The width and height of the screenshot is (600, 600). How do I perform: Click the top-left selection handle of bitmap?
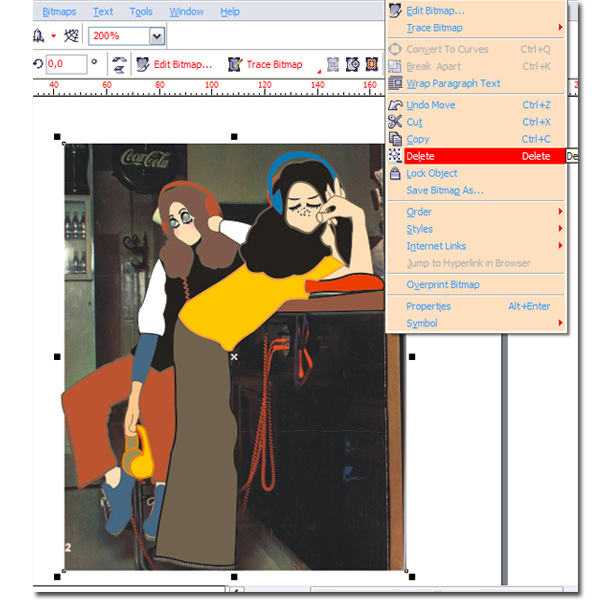pyautogui.click(x=57, y=137)
